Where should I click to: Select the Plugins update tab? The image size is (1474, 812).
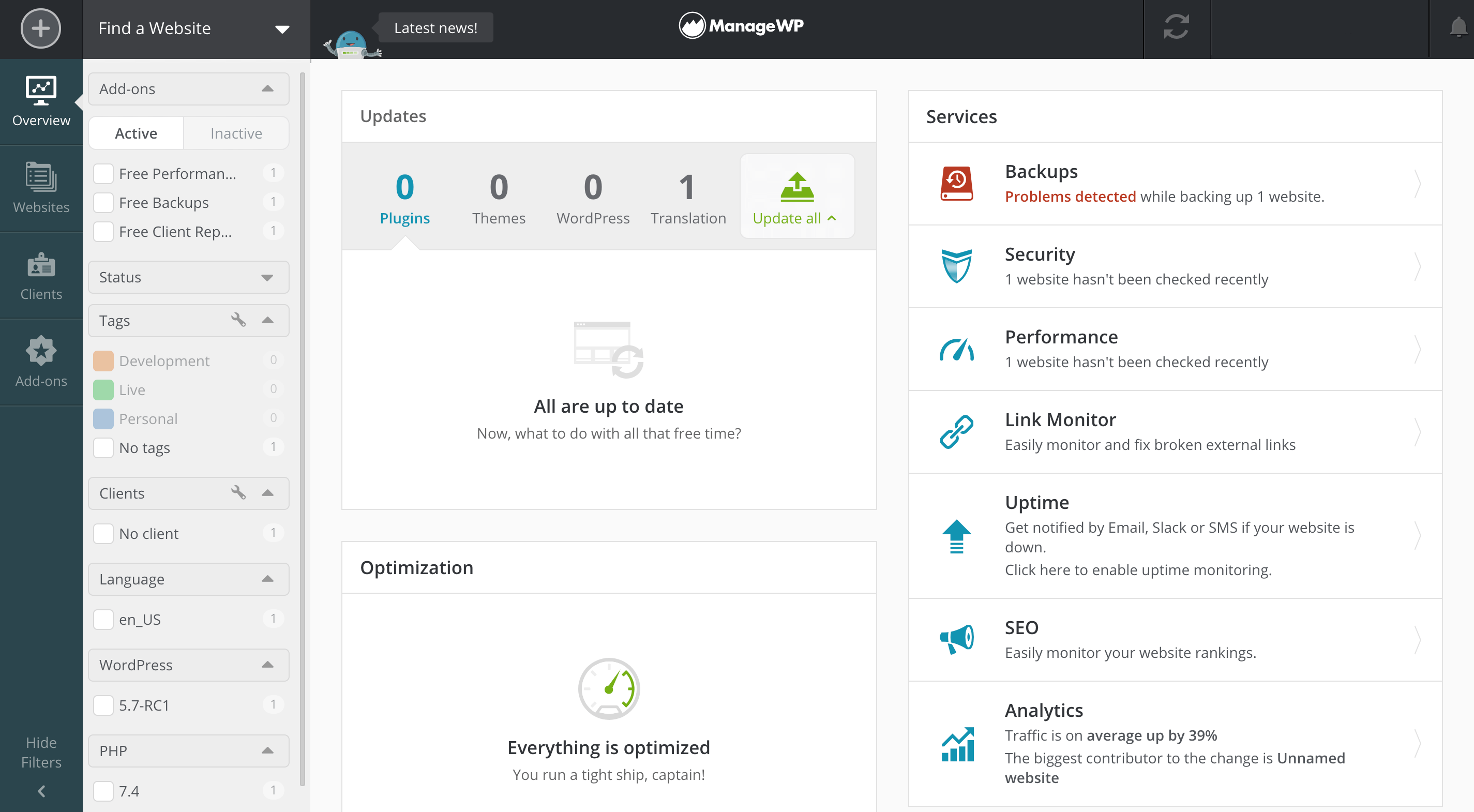pyautogui.click(x=405, y=197)
